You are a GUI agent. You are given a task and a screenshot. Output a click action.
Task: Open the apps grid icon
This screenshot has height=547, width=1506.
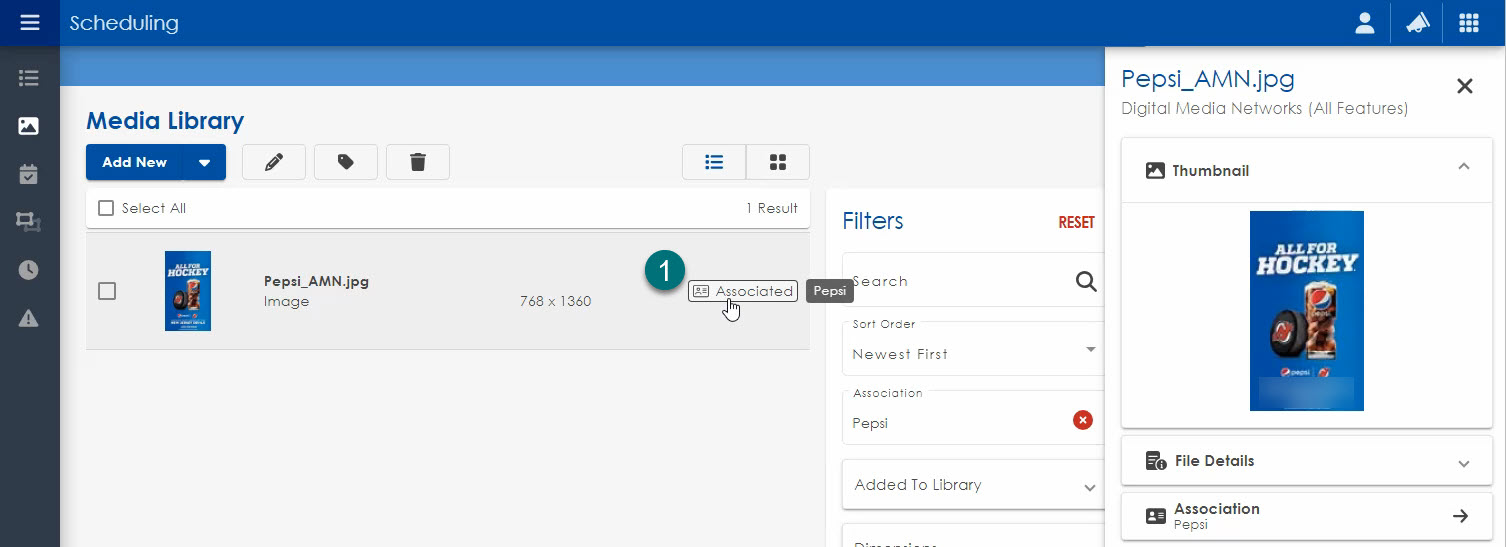1468,23
